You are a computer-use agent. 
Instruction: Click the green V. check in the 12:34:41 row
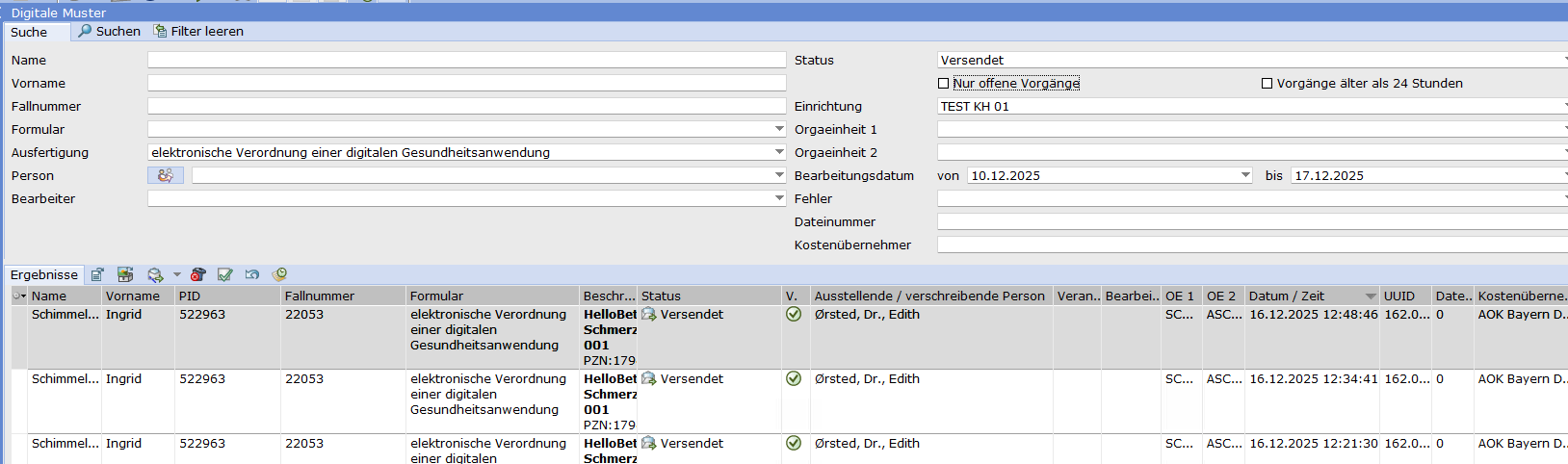point(794,379)
